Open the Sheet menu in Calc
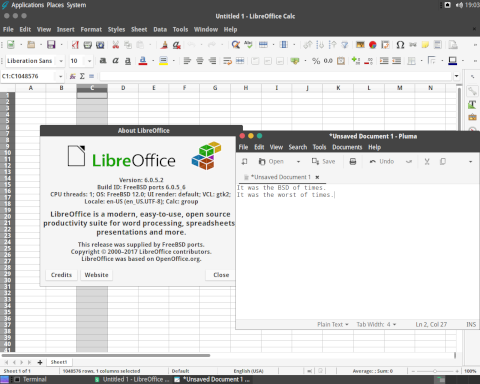The width and height of the screenshot is (480, 384). click(139, 29)
